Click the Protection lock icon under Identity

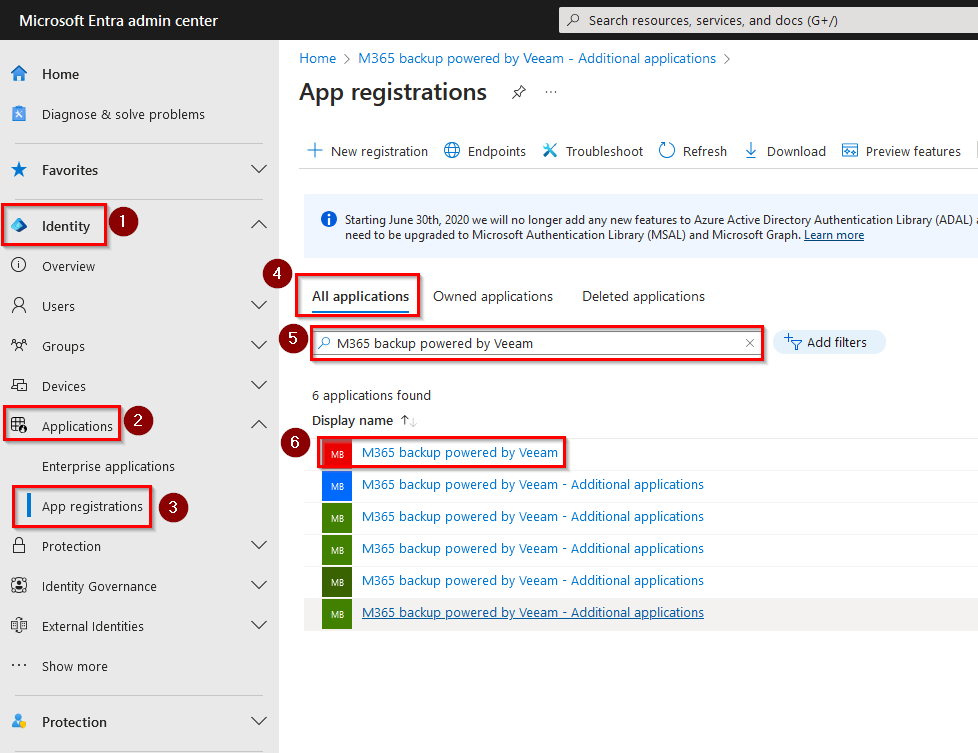pyautogui.click(x=19, y=545)
